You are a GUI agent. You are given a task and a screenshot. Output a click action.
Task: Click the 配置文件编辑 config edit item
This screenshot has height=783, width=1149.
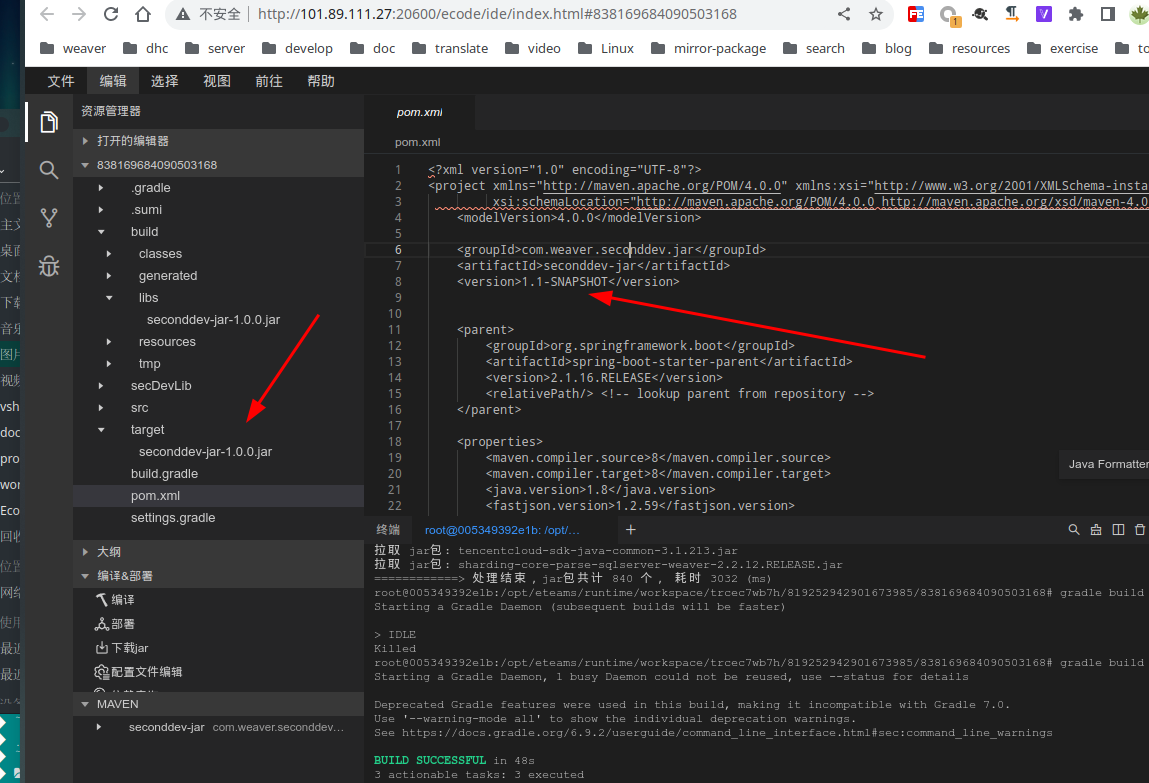(138, 672)
